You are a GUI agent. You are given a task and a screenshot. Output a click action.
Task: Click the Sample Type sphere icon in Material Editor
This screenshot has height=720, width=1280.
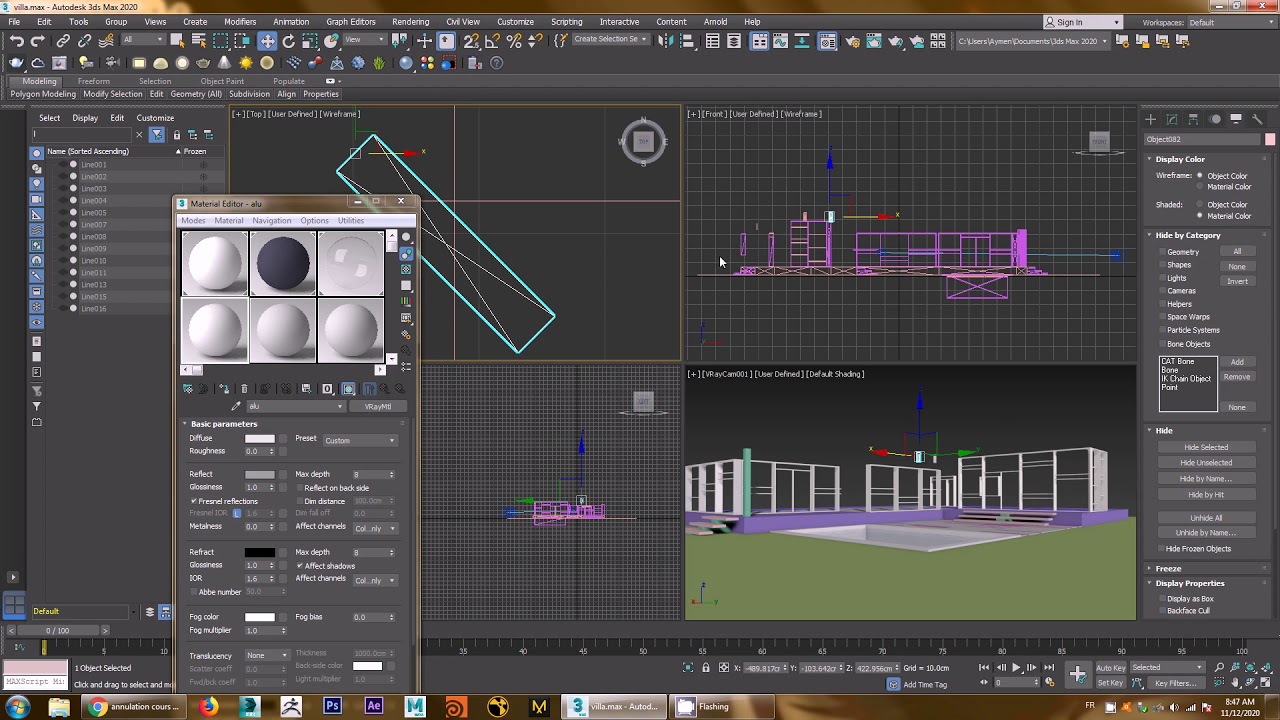coord(406,237)
